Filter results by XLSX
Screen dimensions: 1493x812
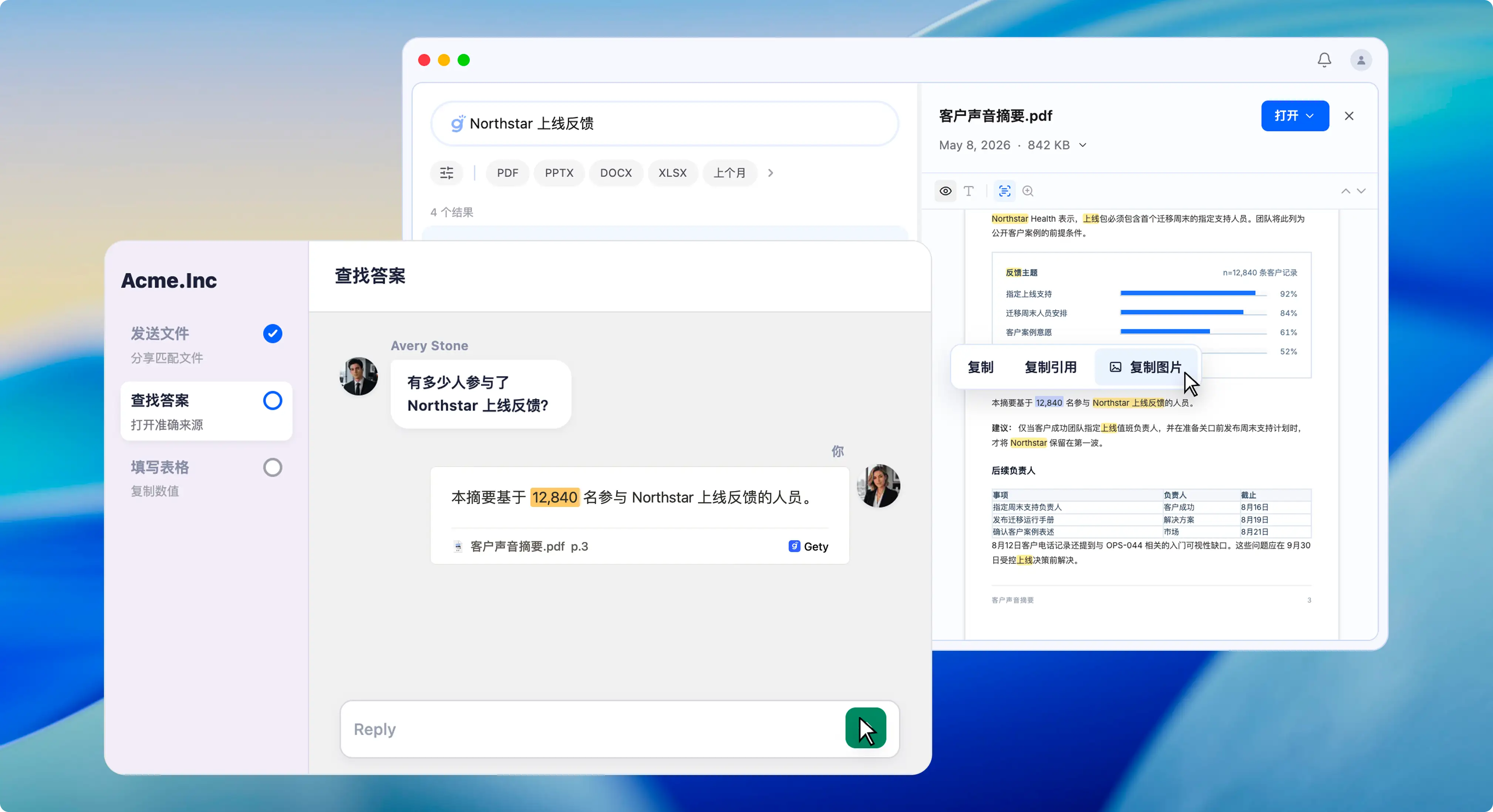(x=672, y=173)
